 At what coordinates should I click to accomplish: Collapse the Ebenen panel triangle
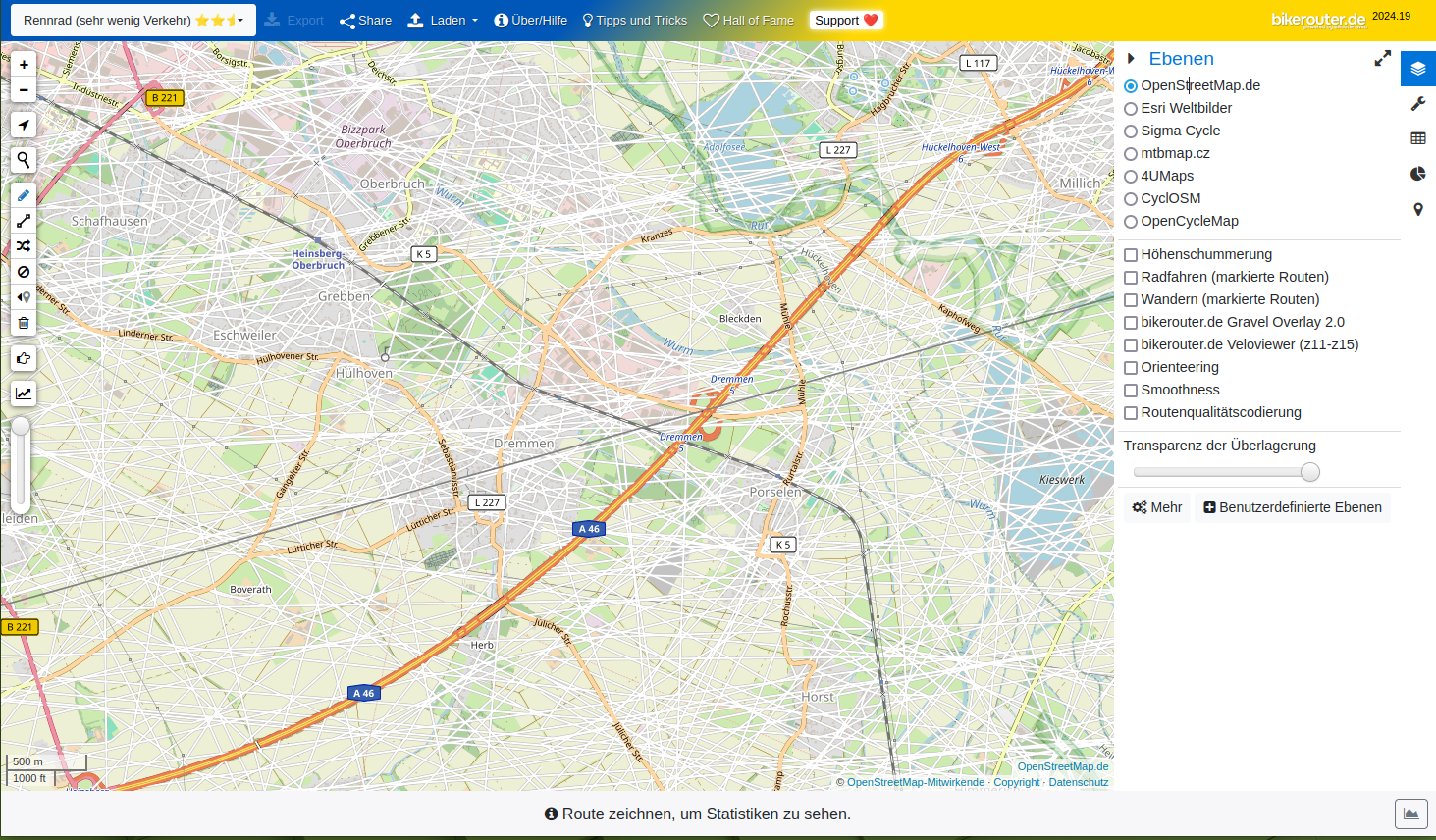click(1132, 59)
